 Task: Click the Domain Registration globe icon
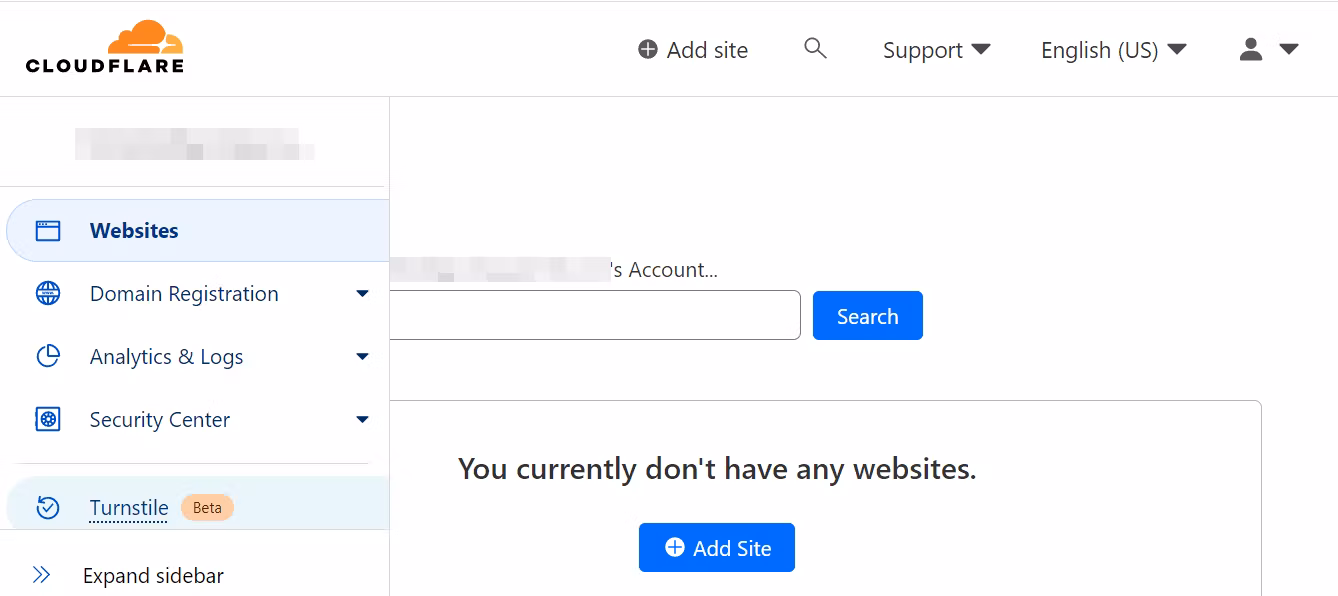coord(48,293)
